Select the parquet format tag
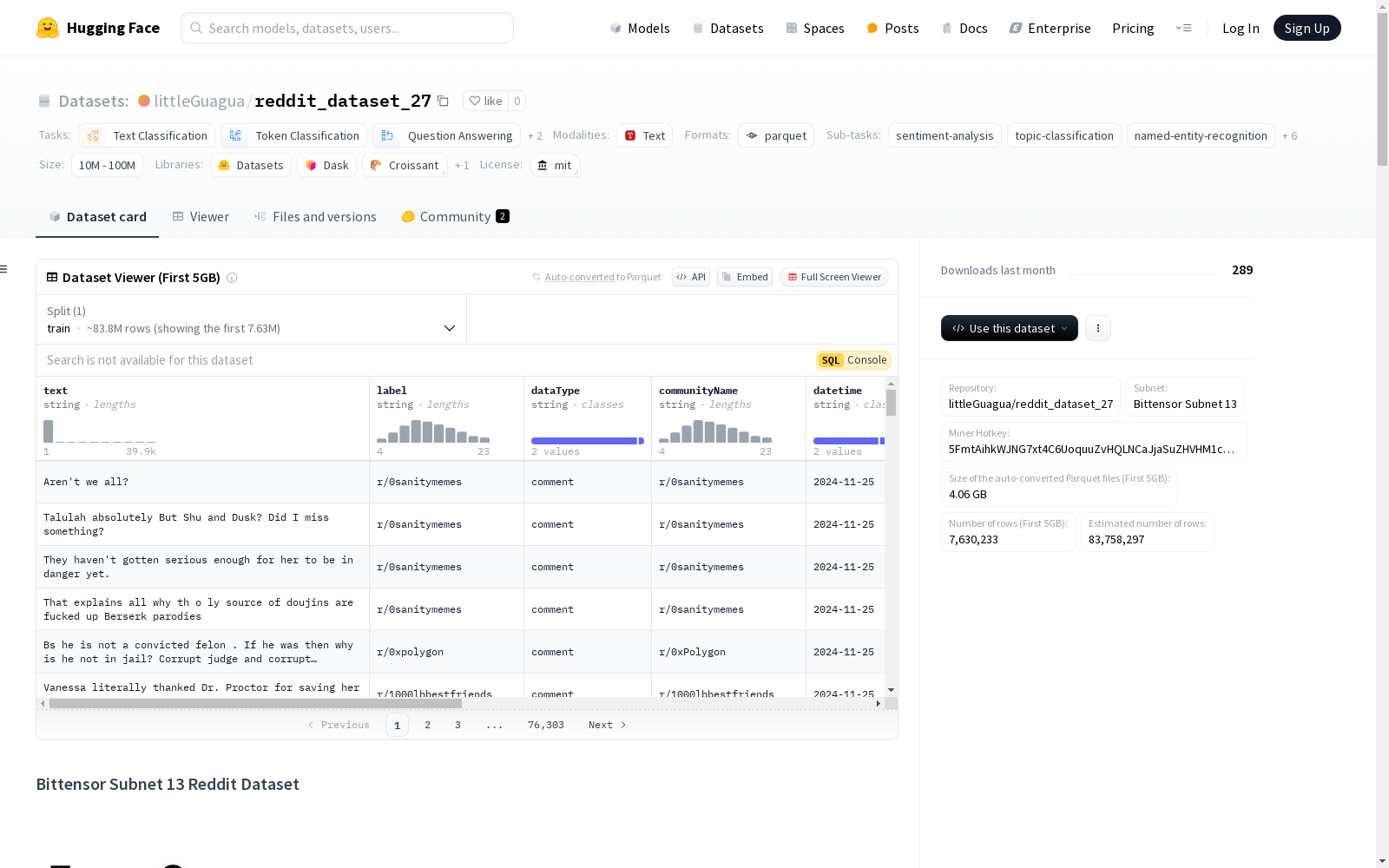Image resolution: width=1389 pixels, height=868 pixels. coord(776,135)
